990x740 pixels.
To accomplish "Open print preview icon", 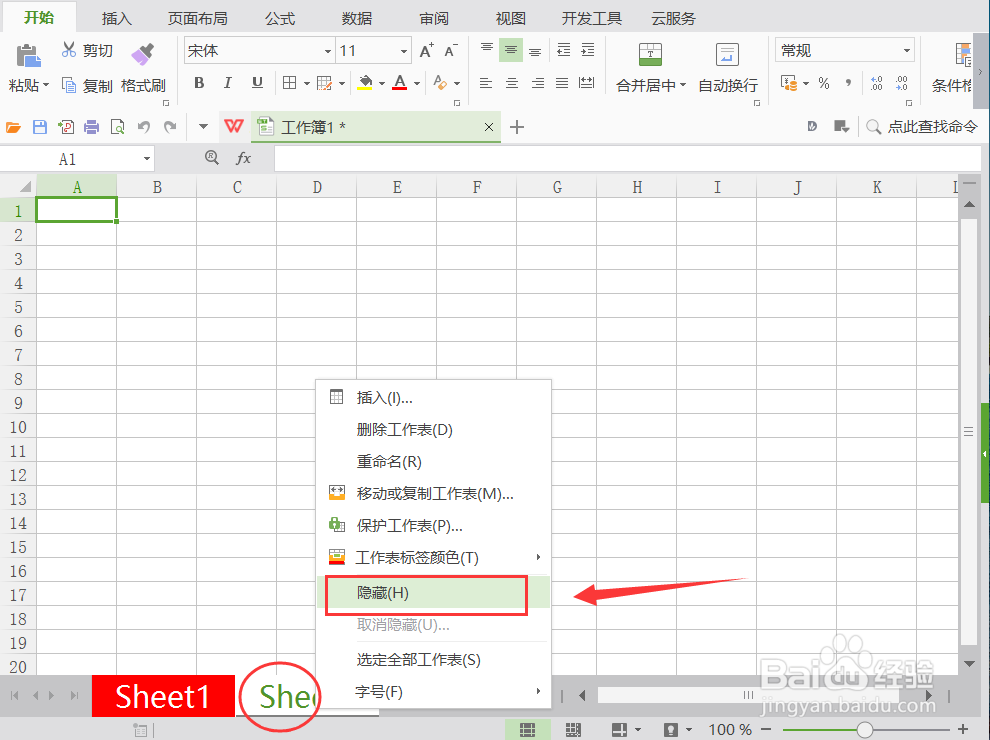I will pos(117,127).
